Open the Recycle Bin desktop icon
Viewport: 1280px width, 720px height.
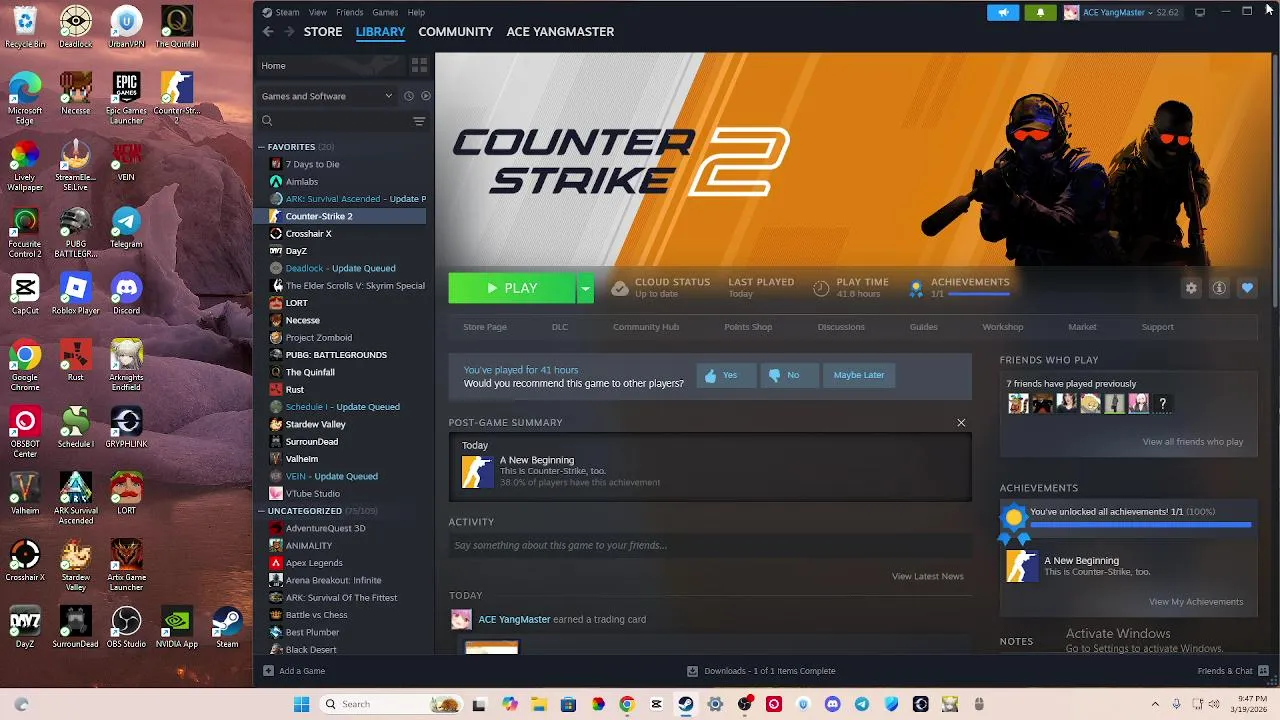pyautogui.click(x=25, y=27)
